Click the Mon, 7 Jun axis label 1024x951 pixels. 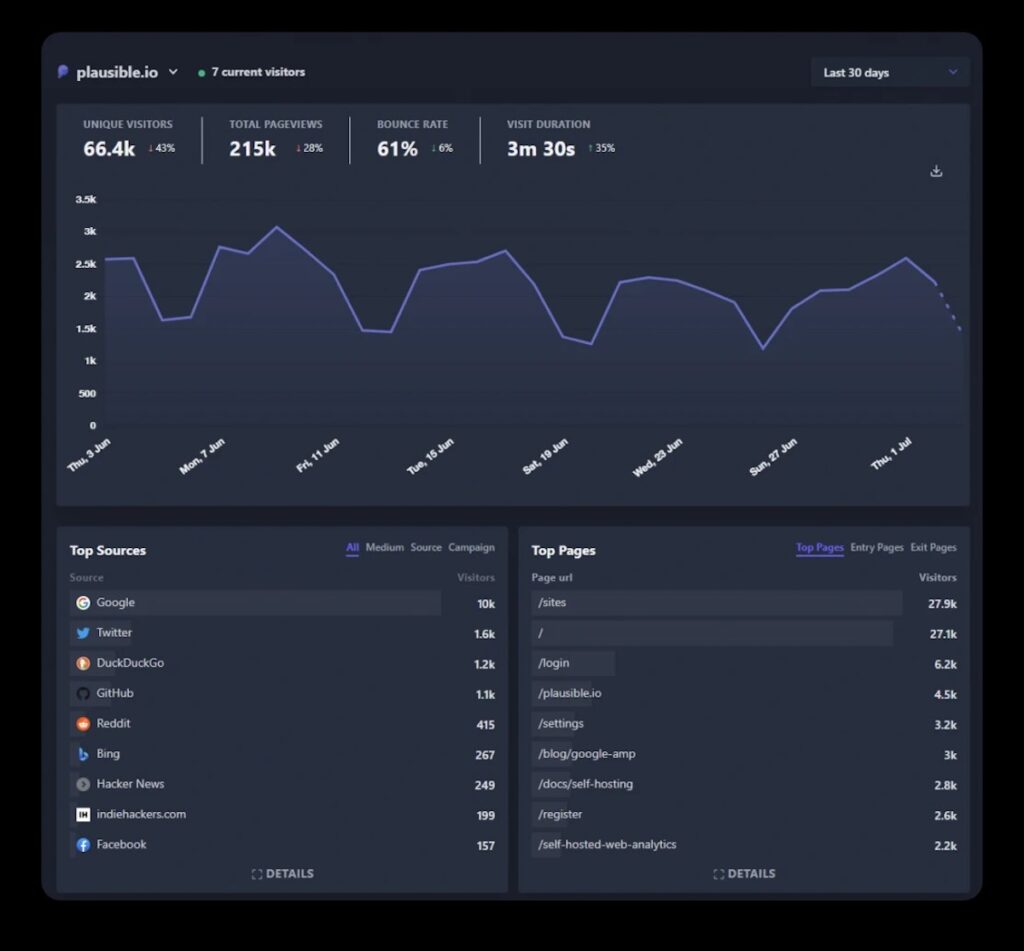point(202,456)
